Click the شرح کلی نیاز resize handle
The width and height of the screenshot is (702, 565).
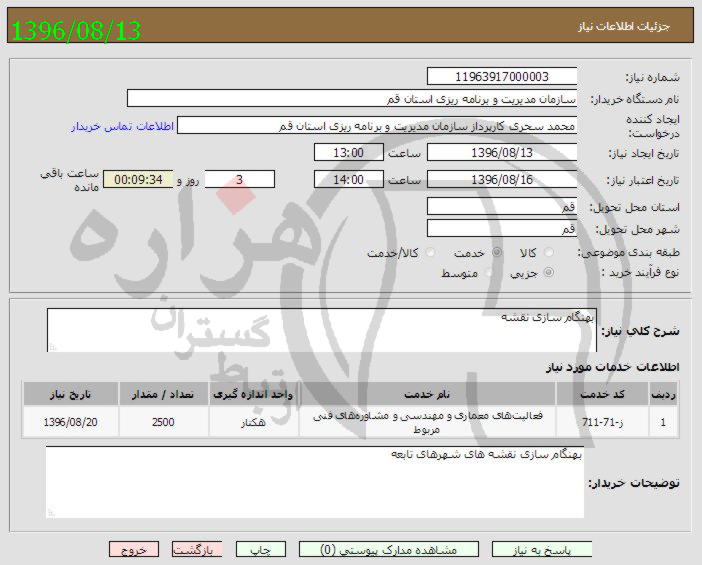click(52, 347)
